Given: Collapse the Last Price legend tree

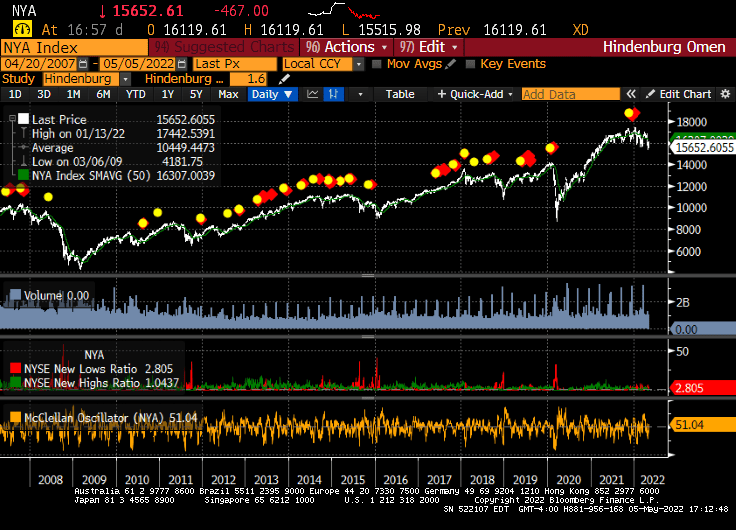Looking at the screenshot, I should (x=11, y=119).
